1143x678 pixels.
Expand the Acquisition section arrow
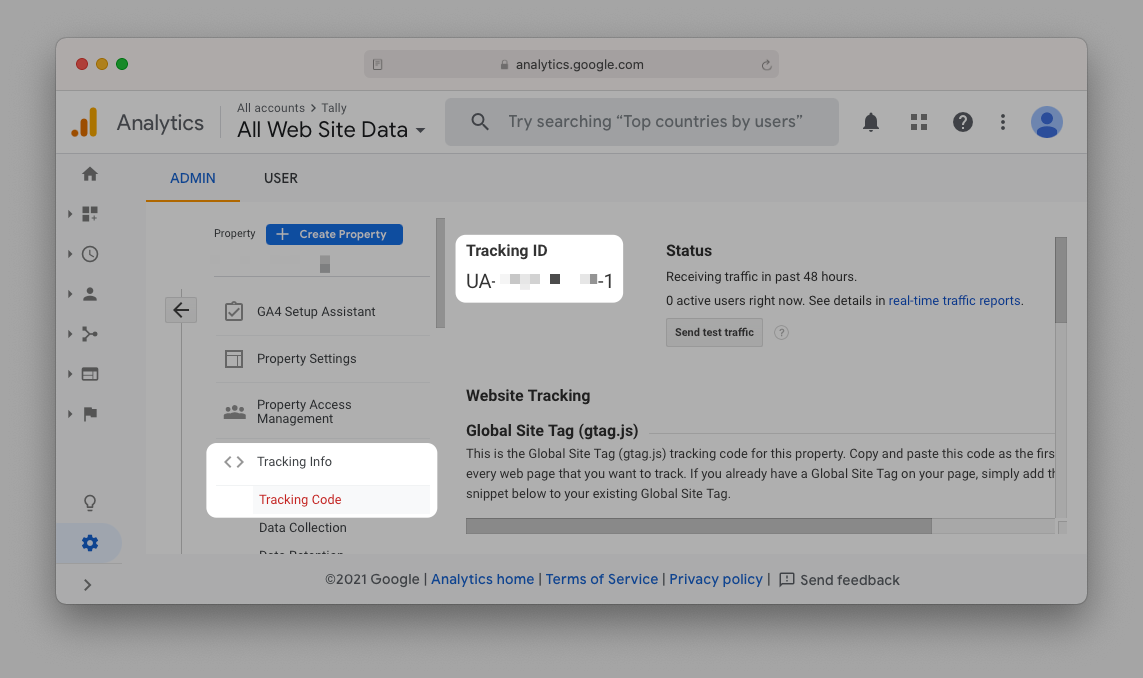[x=70, y=334]
